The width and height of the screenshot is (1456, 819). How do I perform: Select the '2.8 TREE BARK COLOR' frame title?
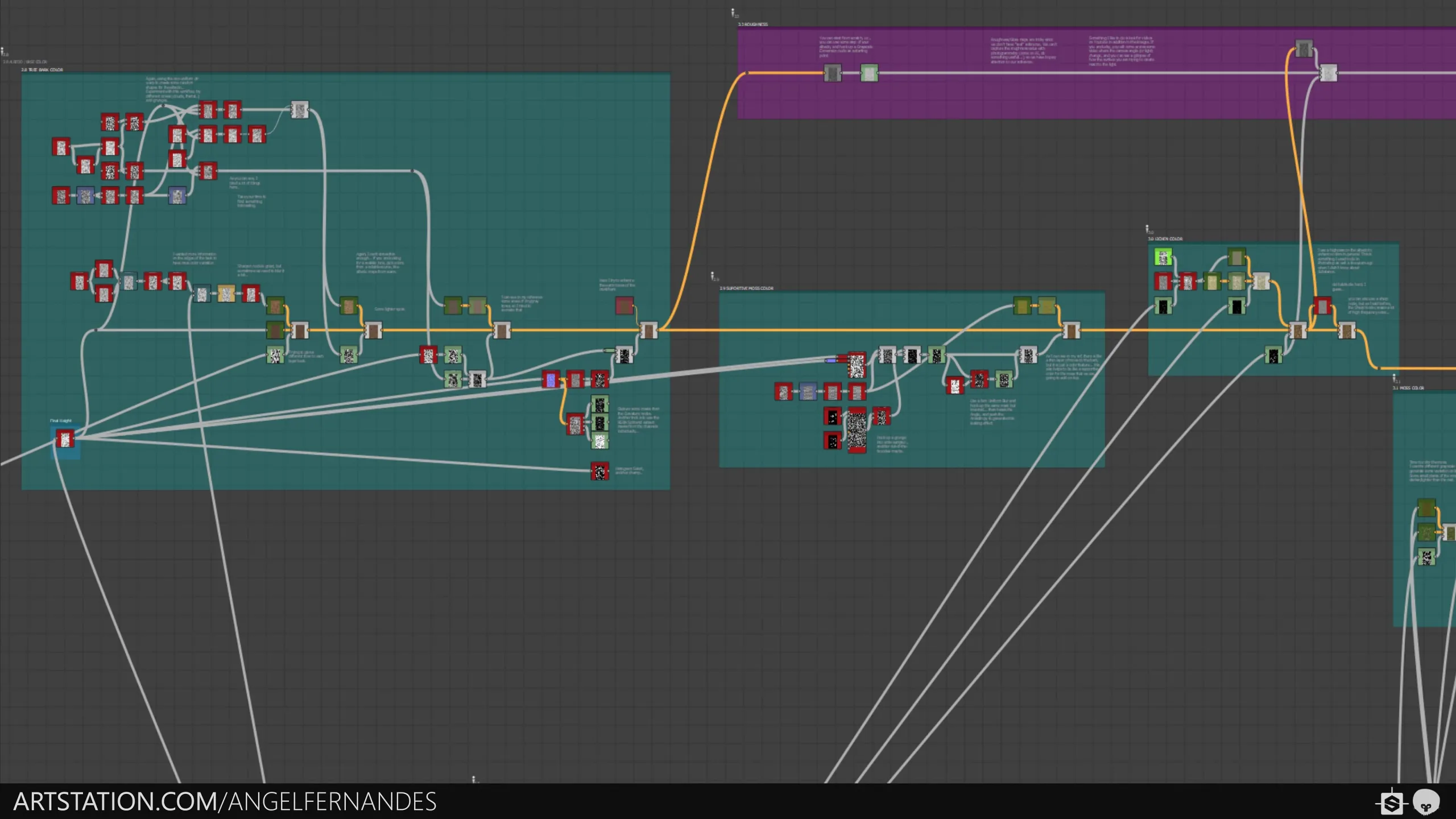(x=42, y=69)
